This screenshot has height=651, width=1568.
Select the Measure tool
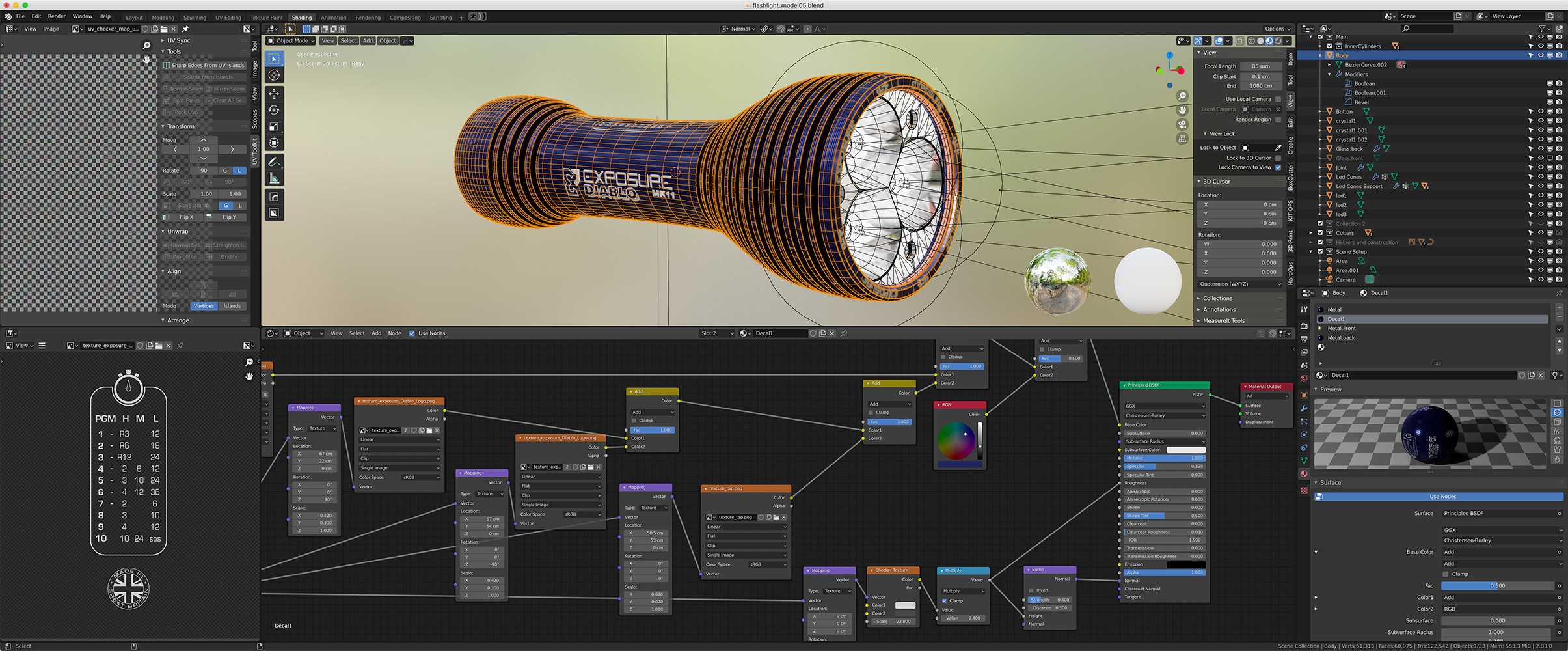pyautogui.click(x=274, y=178)
